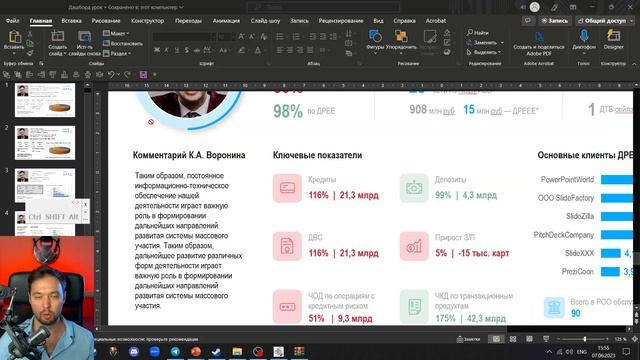This screenshot has height=360, width=640.
Task: Switch to Slide Sorter view icon
Action: [x=513, y=339]
